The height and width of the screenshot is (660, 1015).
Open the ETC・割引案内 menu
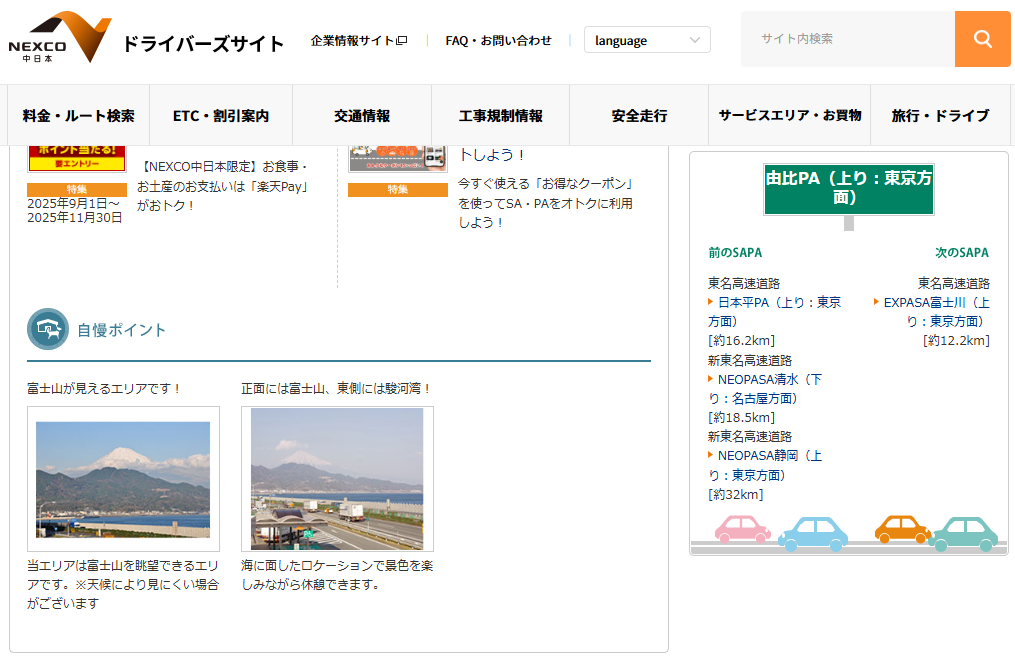point(221,116)
